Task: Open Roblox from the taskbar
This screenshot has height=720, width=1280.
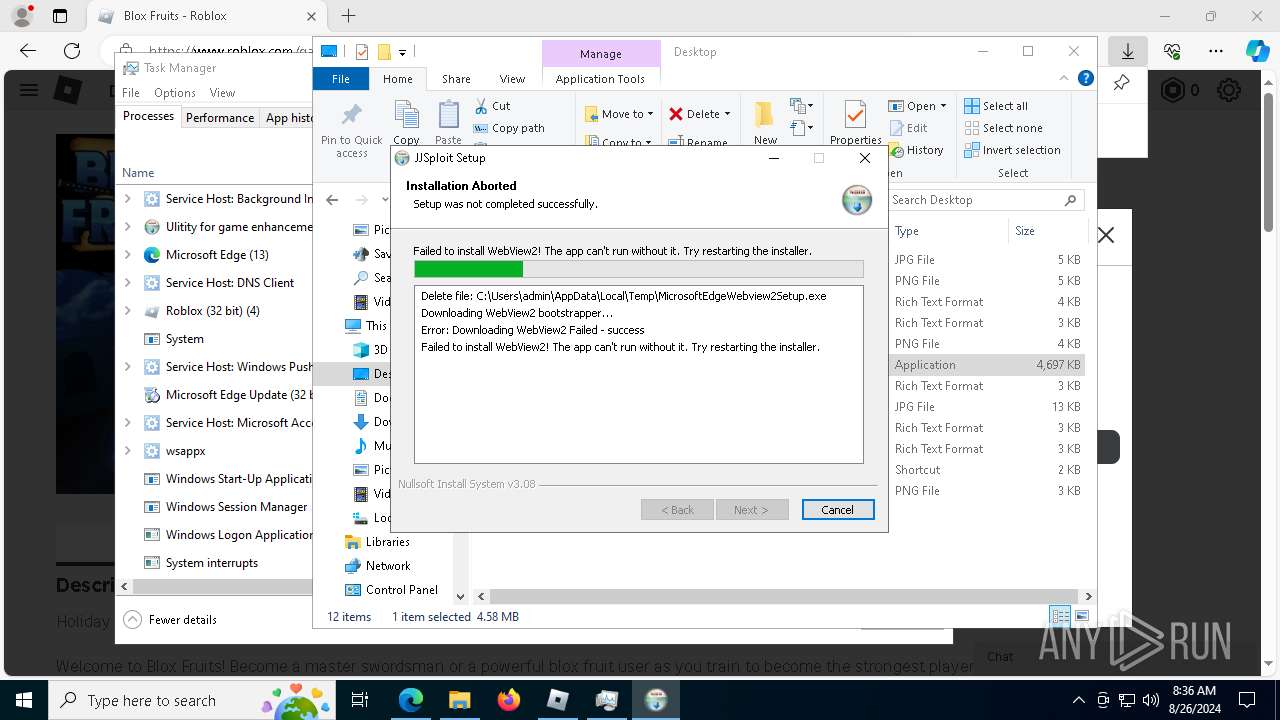Action: (x=558, y=700)
